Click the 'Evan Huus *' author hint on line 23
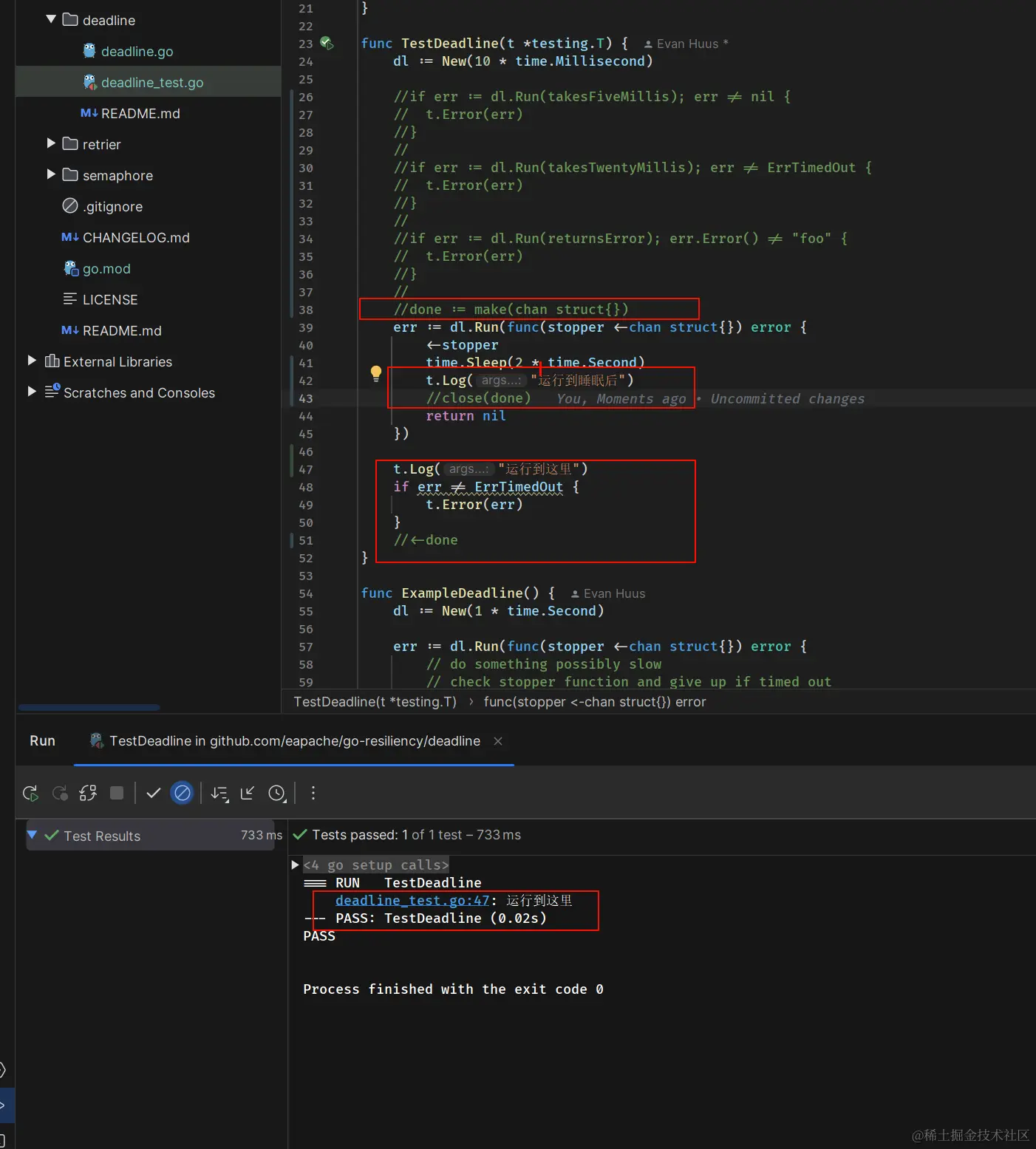The width and height of the screenshot is (1036, 1149). (686, 44)
